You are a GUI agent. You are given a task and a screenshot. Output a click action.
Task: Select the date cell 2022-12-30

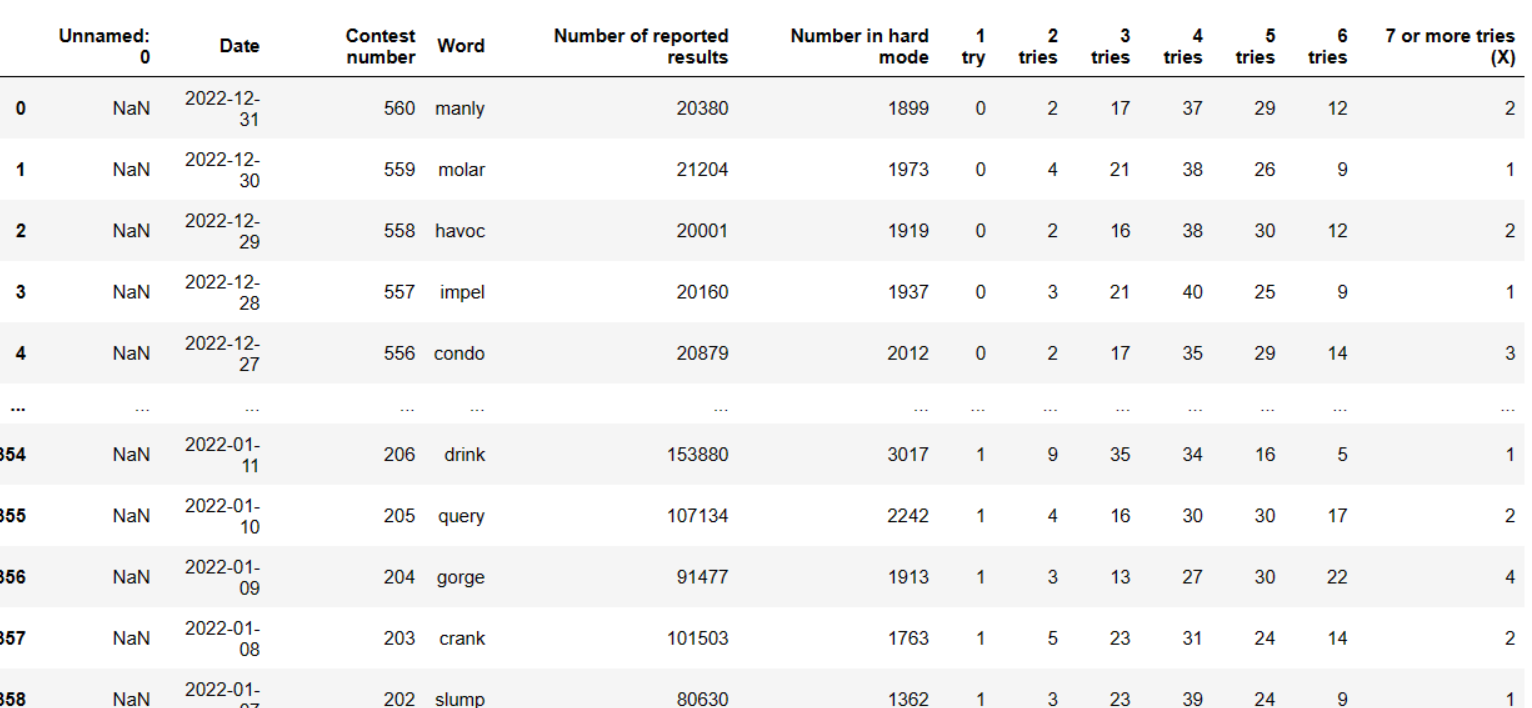point(222,170)
